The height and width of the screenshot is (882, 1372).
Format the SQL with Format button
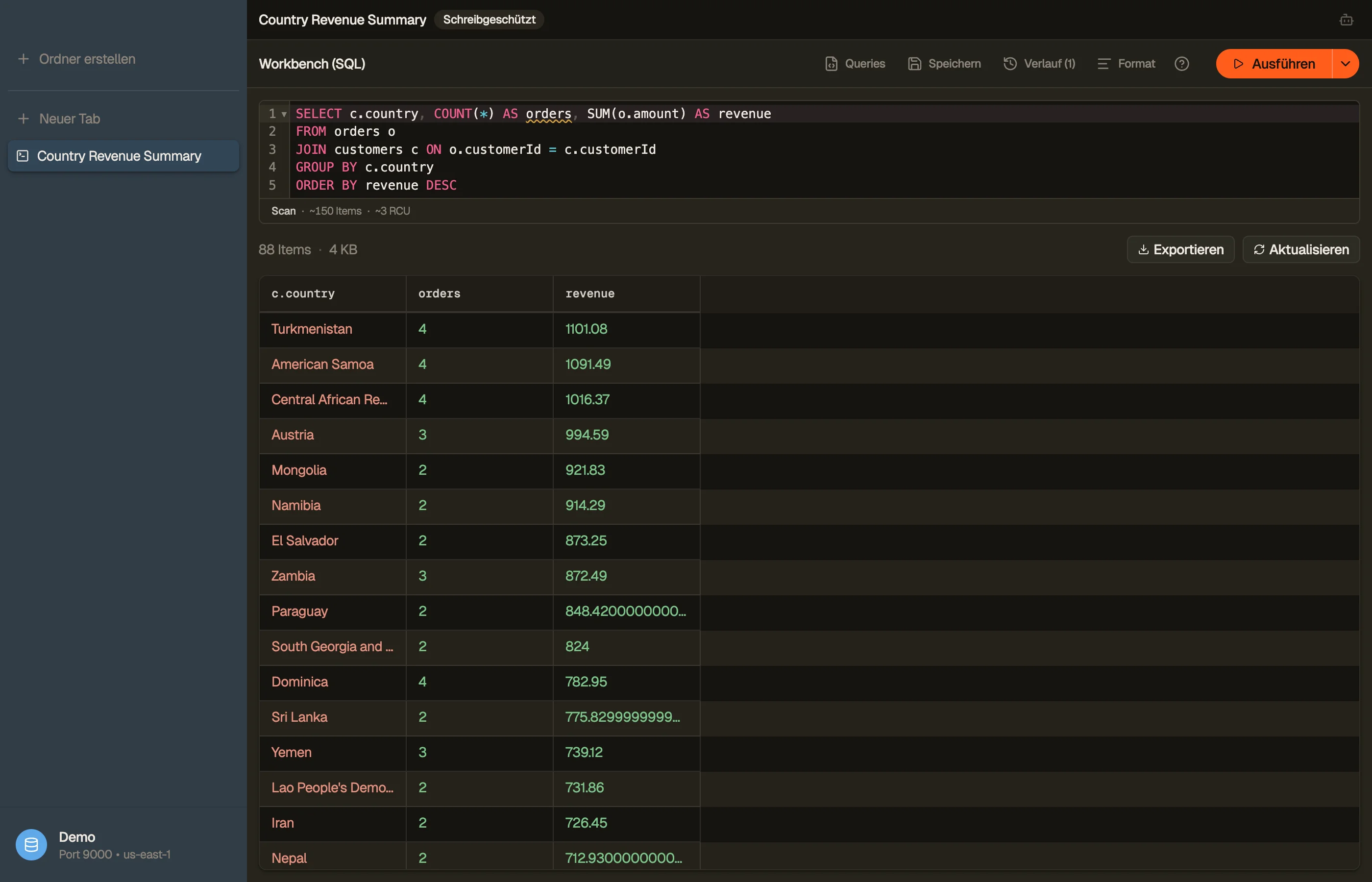click(x=1126, y=64)
